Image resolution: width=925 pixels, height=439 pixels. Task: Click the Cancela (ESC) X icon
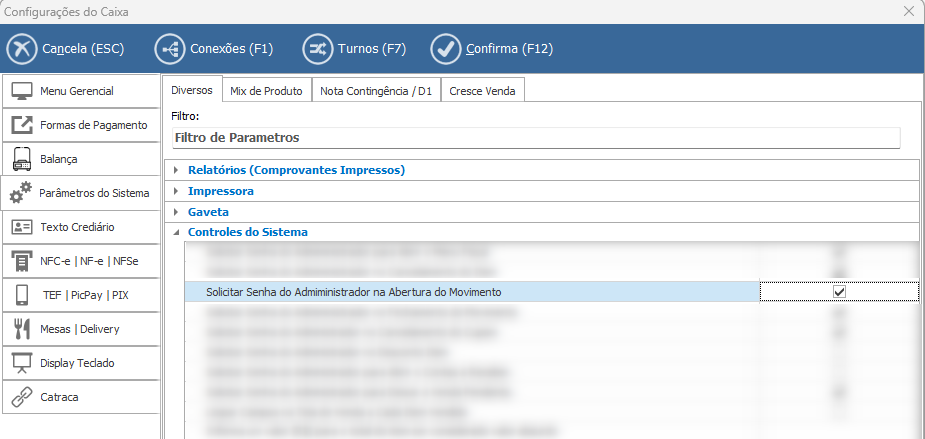22,49
